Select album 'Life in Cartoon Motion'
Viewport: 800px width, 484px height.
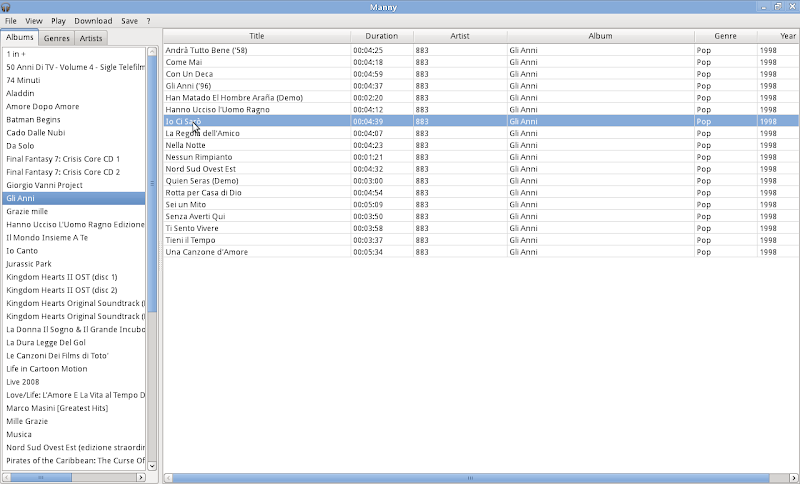(74, 369)
